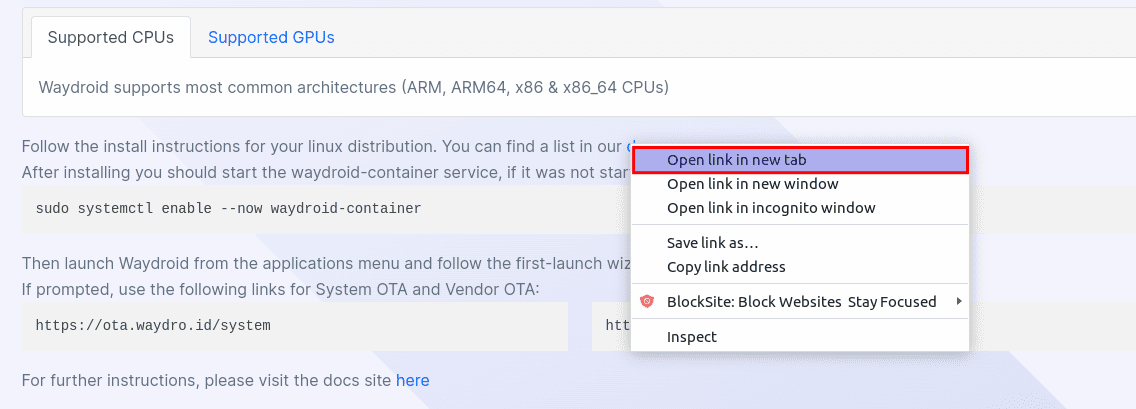Viewport: 1136px width, 409px height.
Task: Select the Supported CPUs tab
Action: coord(111,38)
